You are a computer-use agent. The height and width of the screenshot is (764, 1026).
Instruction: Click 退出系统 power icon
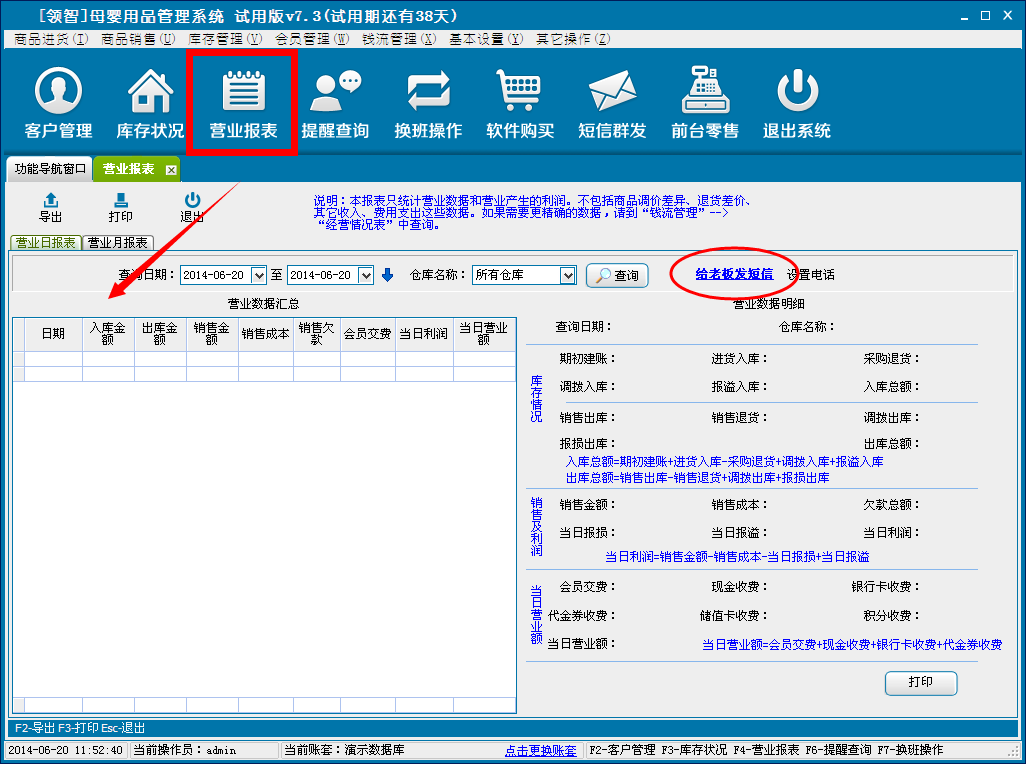pyautogui.click(x=797, y=93)
